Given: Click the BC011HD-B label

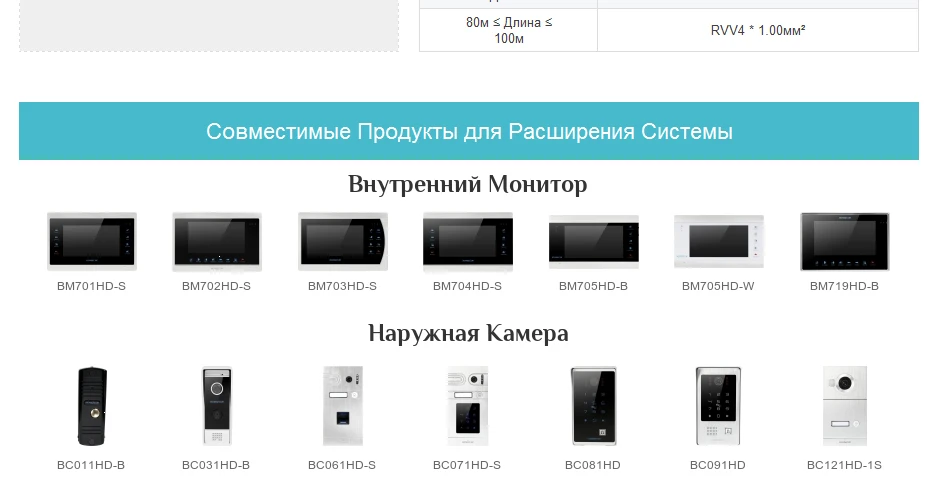Looking at the screenshot, I should 91,465.
